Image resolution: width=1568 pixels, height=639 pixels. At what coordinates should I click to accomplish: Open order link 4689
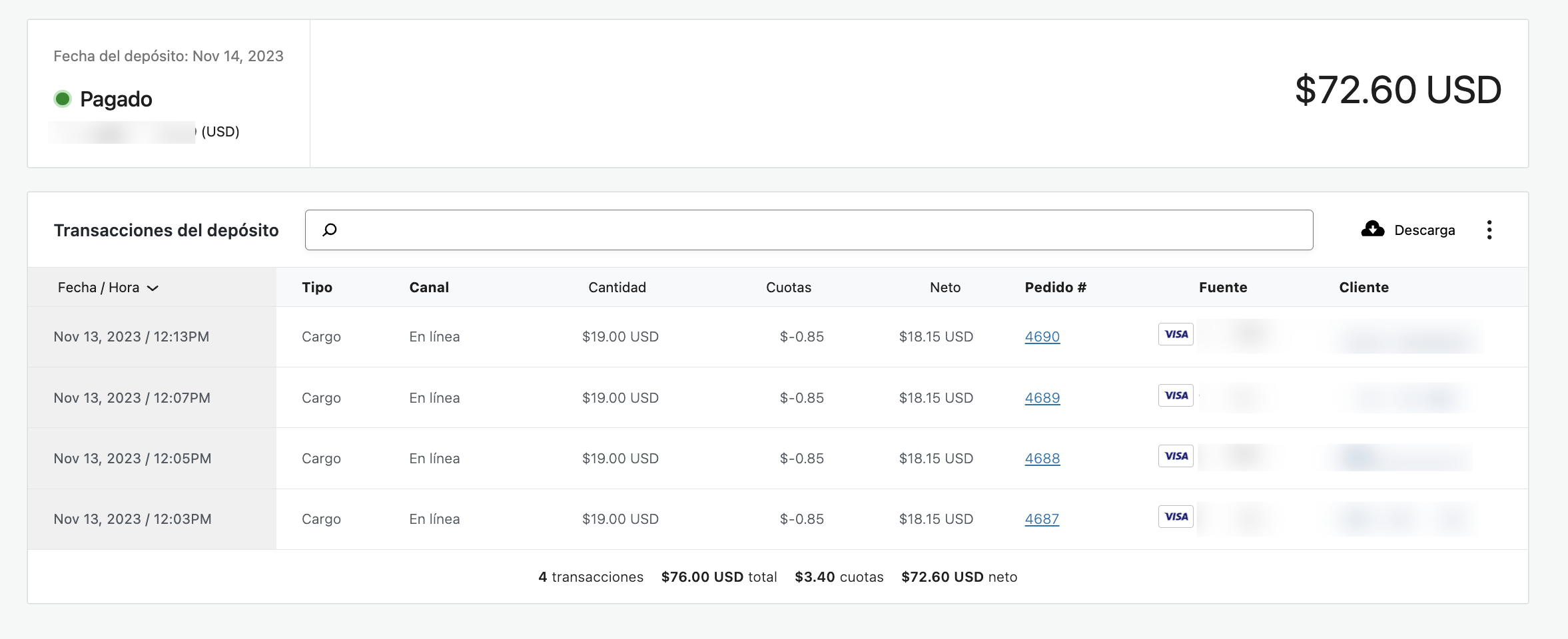(1042, 398)
